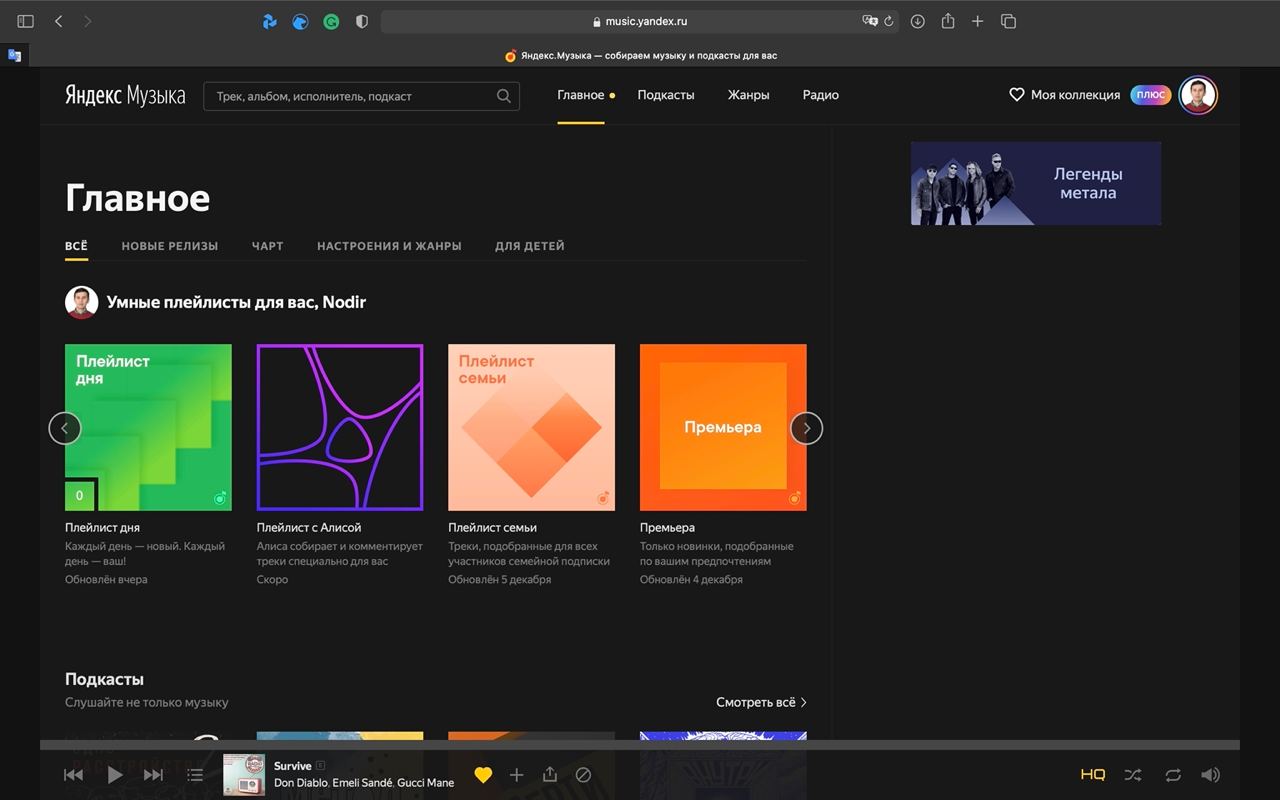Click the Яндекс Музыка logo
1280x800 pixels.
[125, 95]
